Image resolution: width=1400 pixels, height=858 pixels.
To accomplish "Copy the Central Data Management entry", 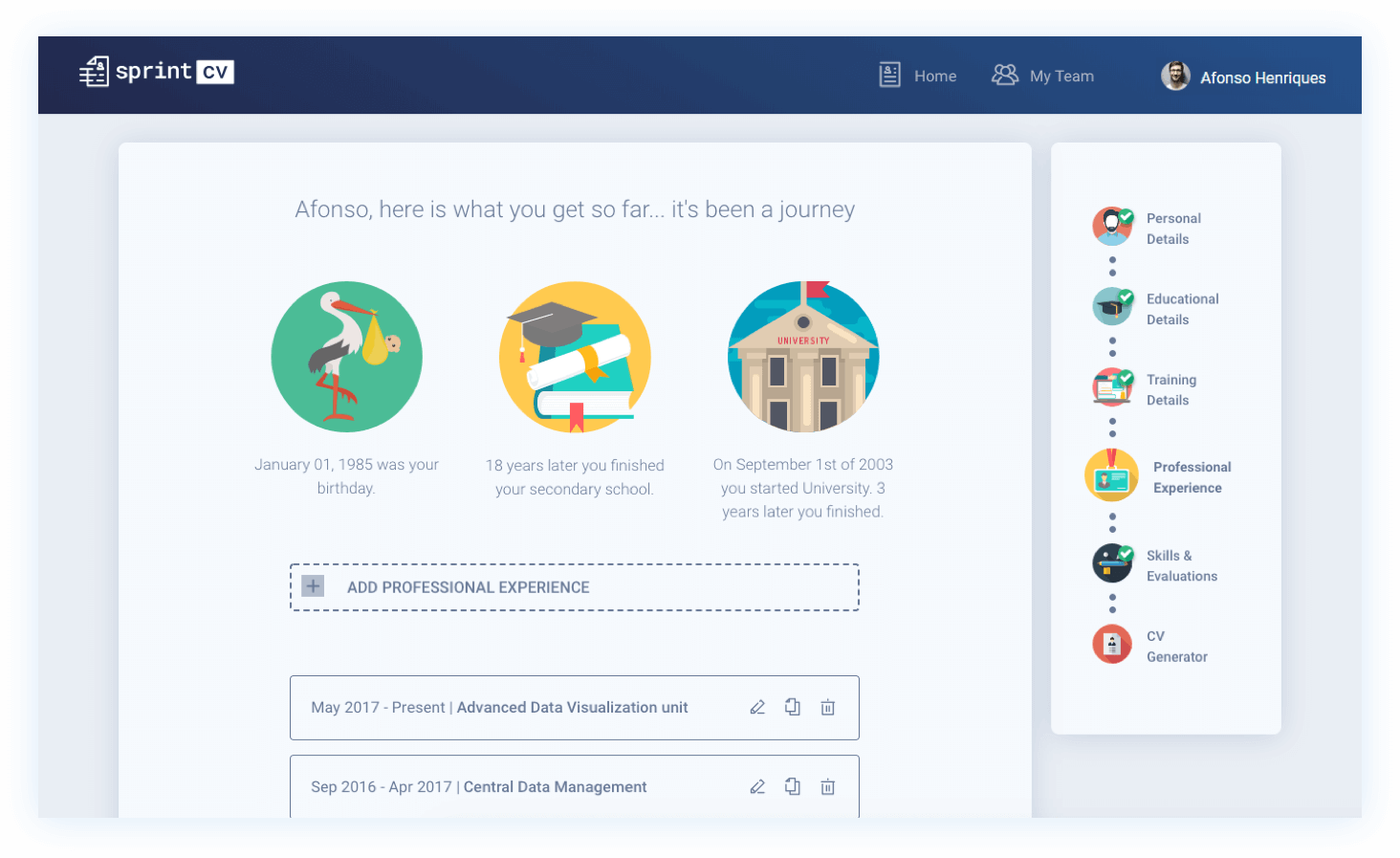I will [793, 786].
